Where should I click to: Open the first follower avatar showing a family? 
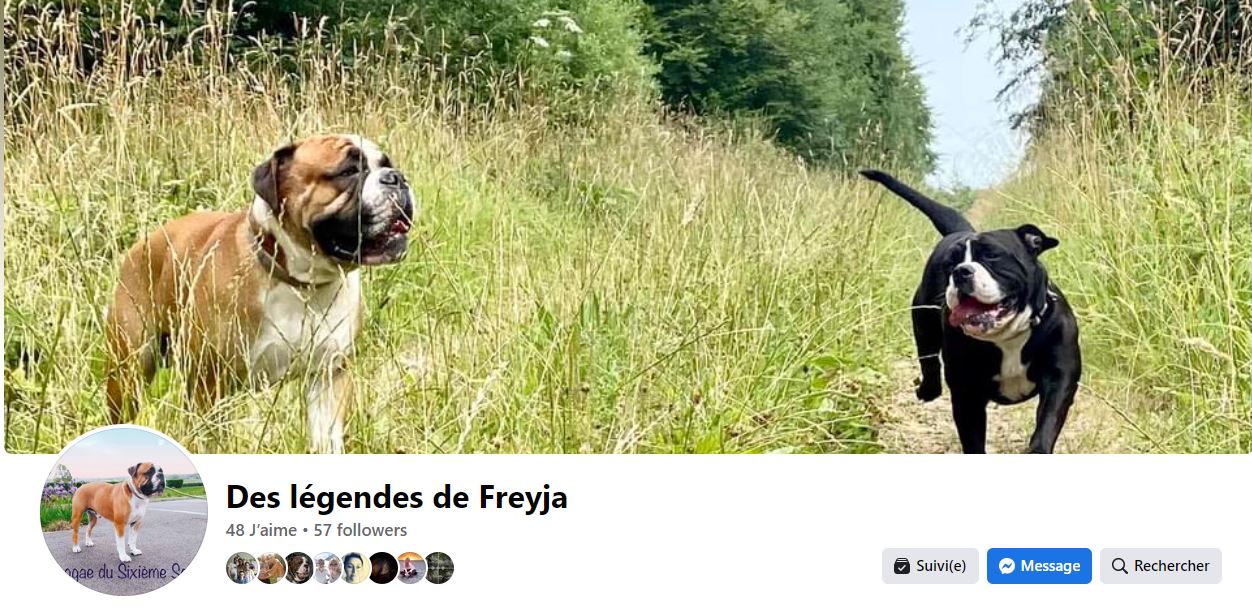click(241, 568)
